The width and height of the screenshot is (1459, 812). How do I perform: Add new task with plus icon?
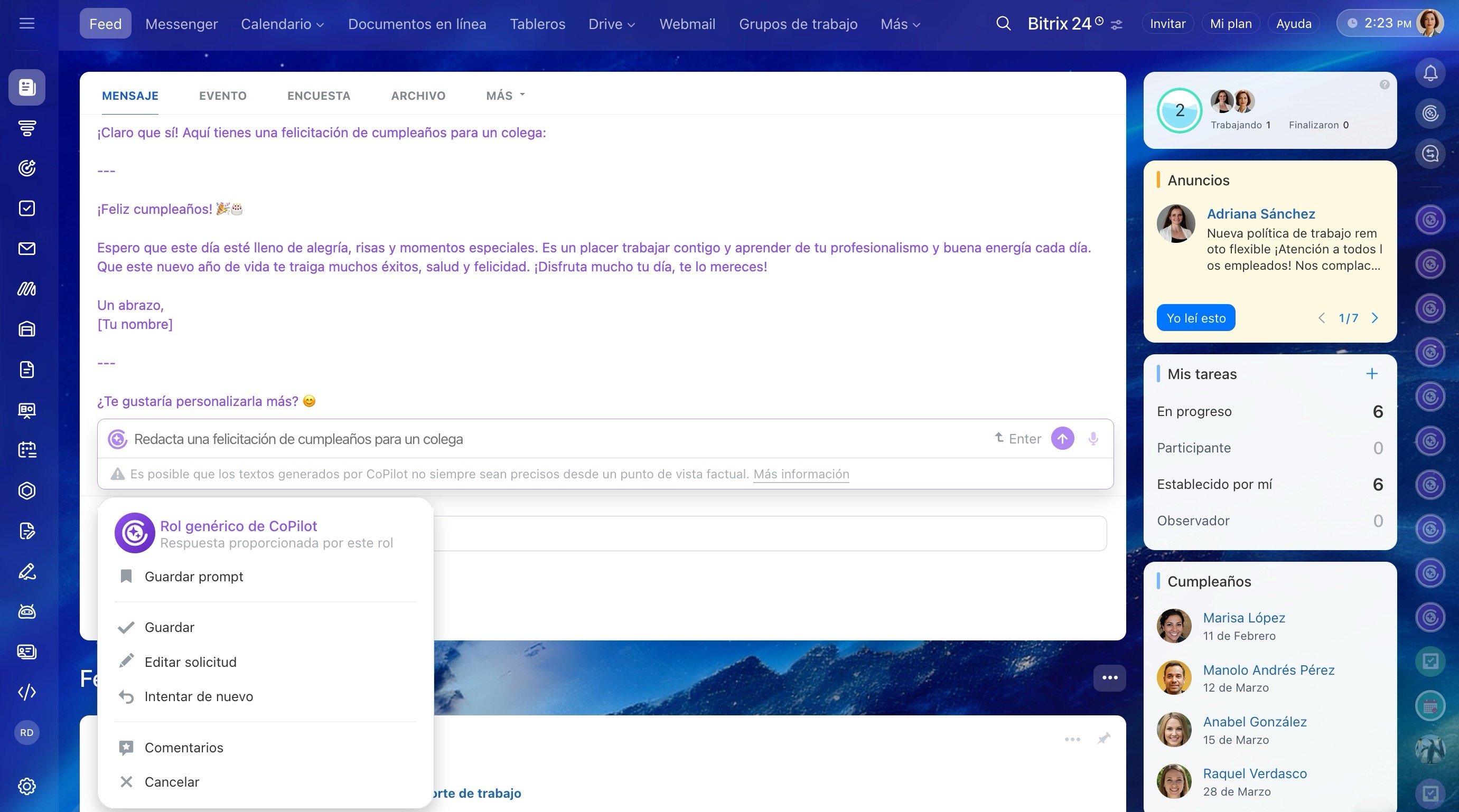(x=1371, y=374)
